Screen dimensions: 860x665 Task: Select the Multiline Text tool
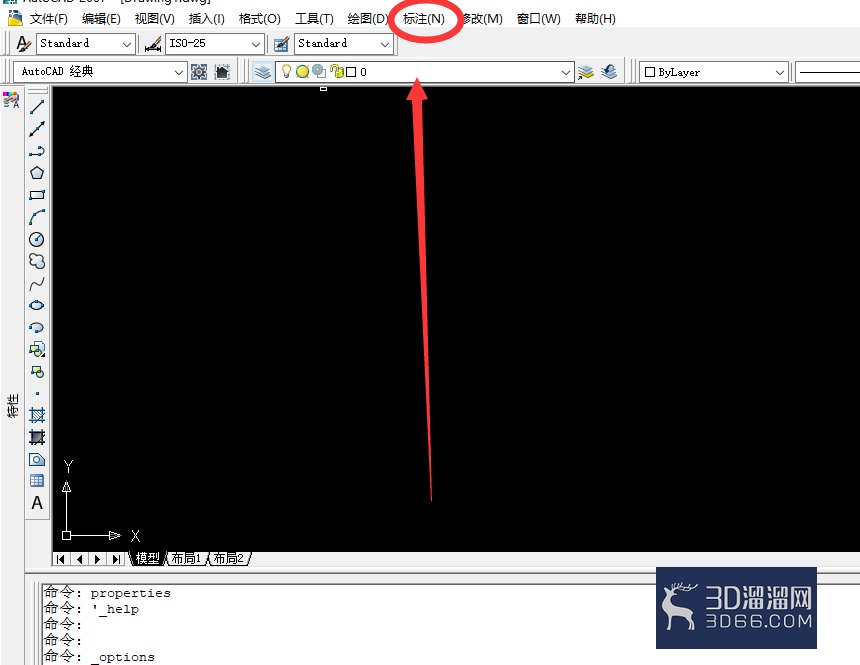[x=37, y=503]
